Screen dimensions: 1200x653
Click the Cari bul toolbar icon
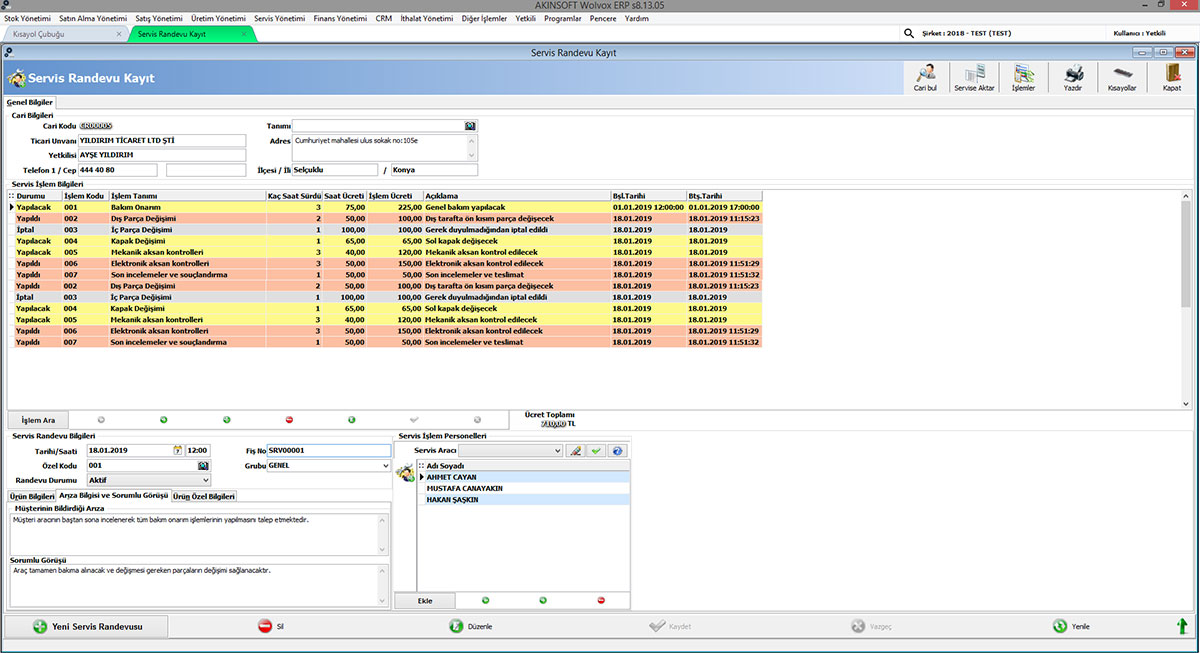tap(923, 77)
